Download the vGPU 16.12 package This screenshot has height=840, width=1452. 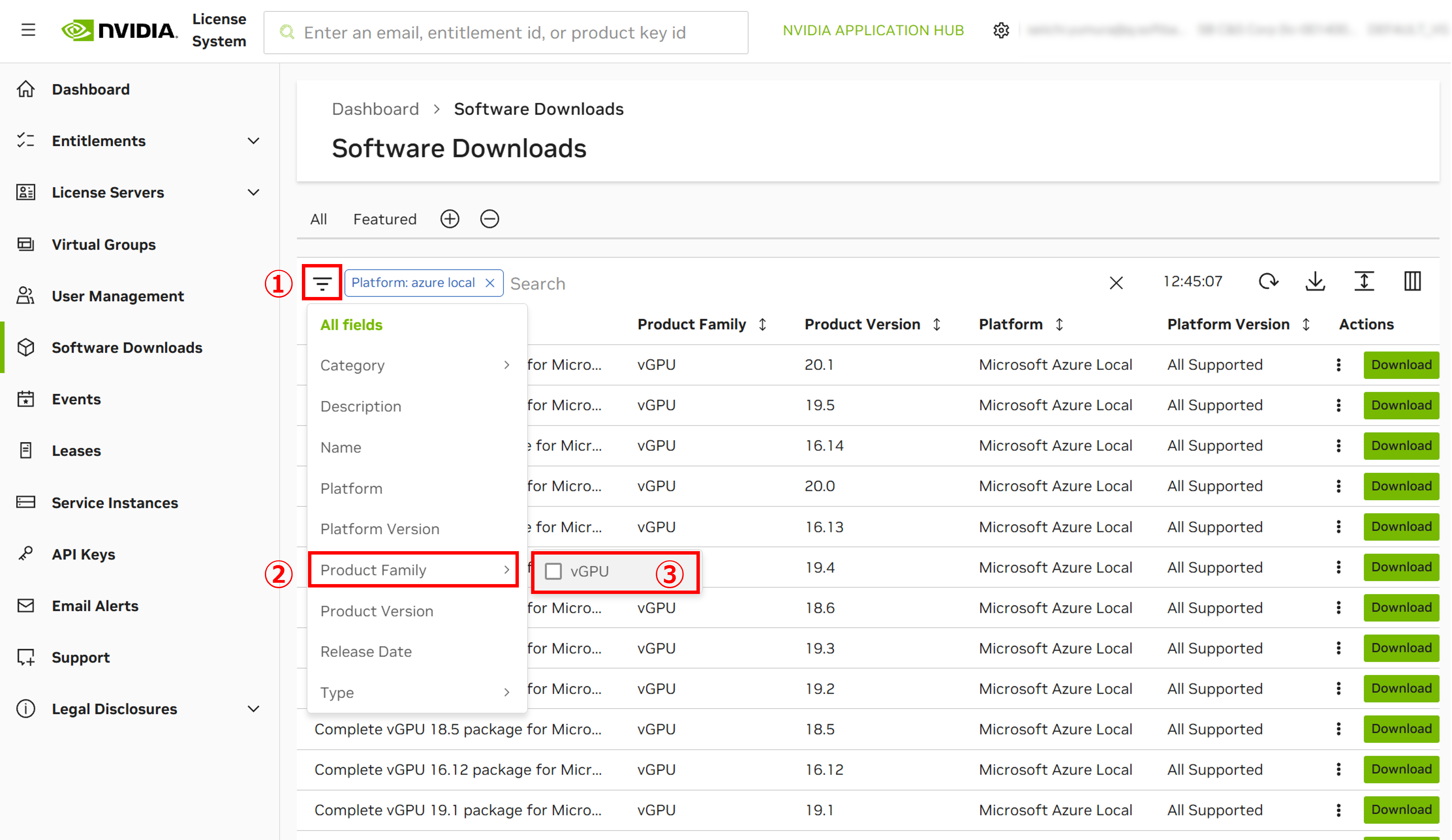click(1401, 770)
